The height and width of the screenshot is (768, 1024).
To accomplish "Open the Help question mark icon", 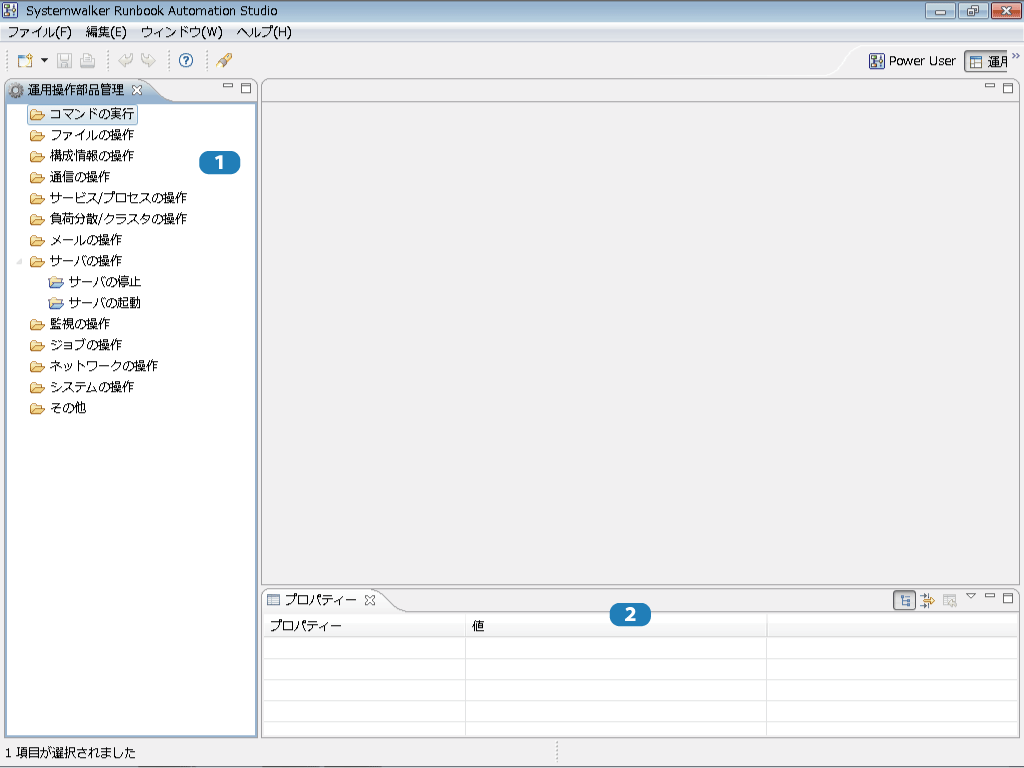I will pyautogui.click(x=186, y=61).
